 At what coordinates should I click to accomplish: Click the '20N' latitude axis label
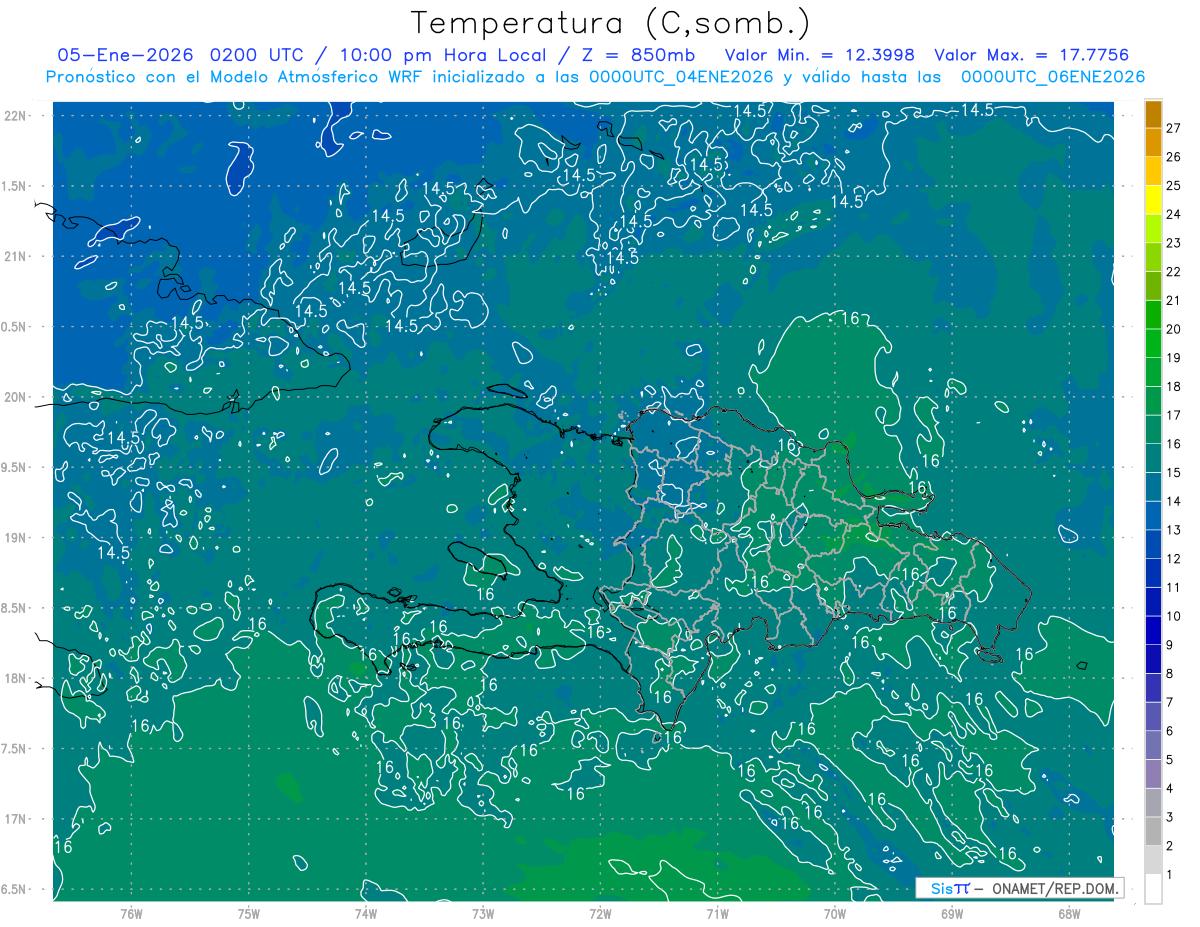(14, 397)
